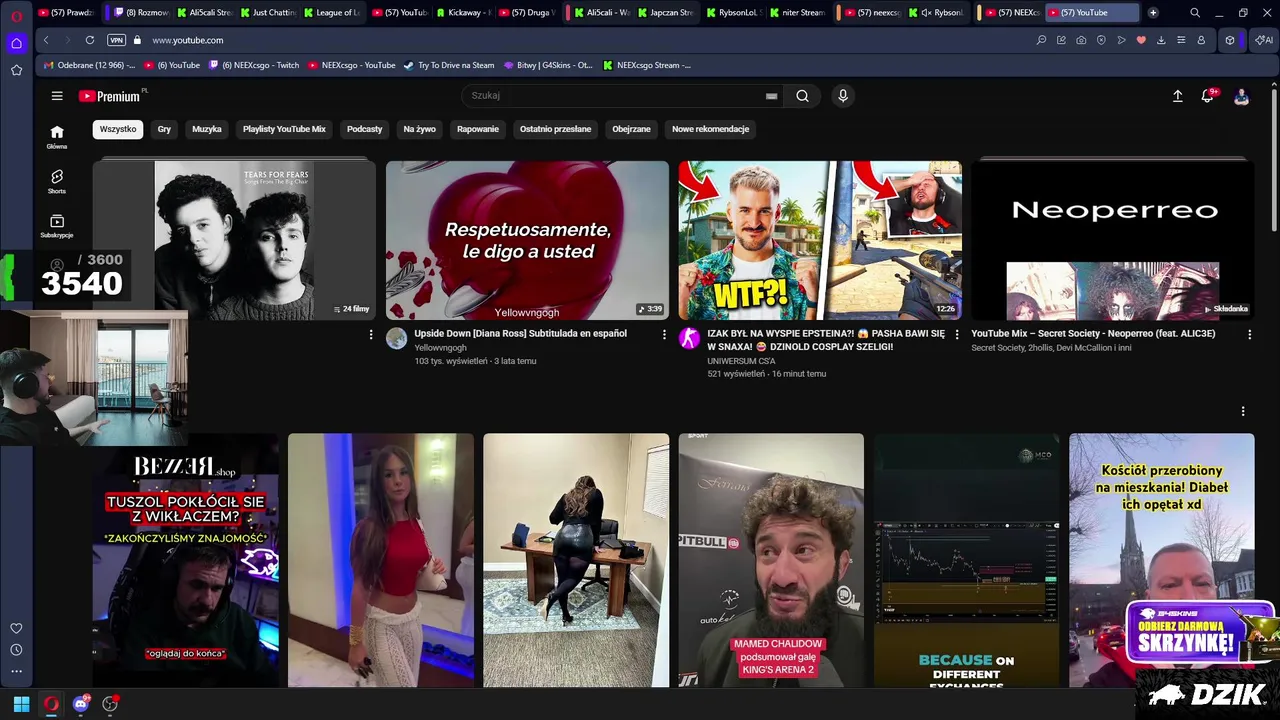The height and width of the screenshot is (720, 1280).
Task: Select the Na żywo filter chip
Action: (419, 129)
